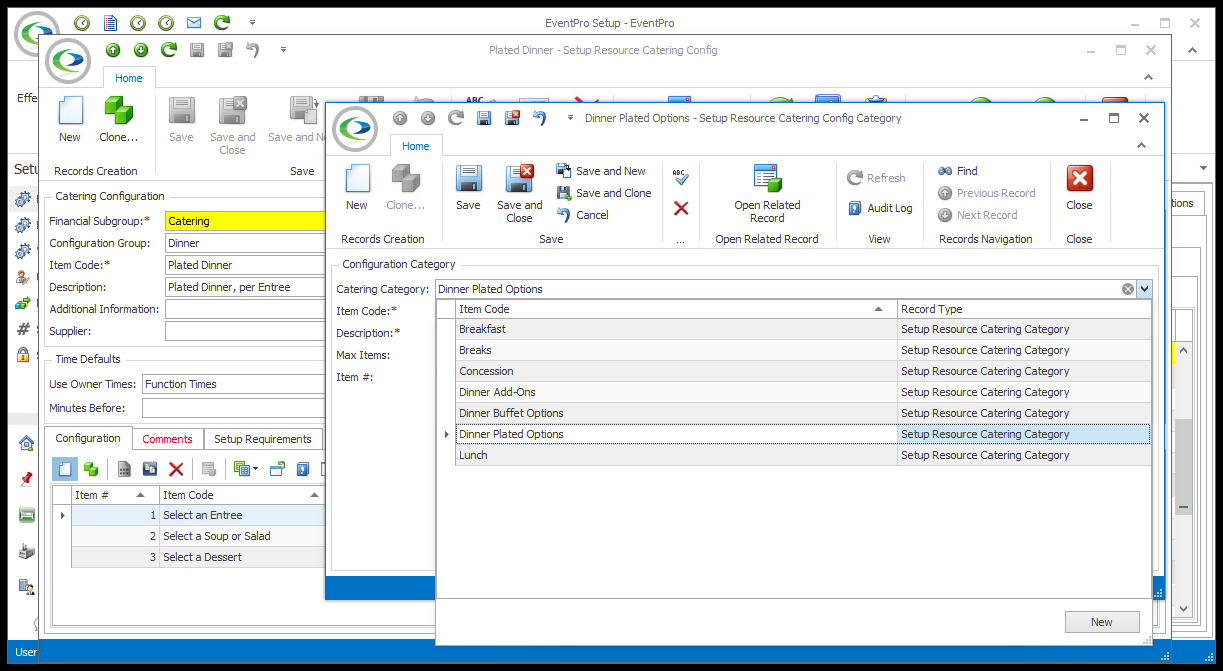Open the Plated Dinner quick access toolbar customize dropdown

point(284,50)
